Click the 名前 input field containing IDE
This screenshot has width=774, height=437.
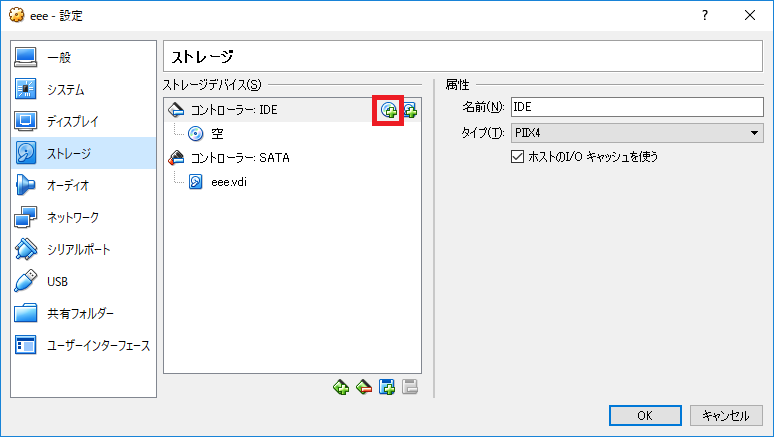coord(637,107)
